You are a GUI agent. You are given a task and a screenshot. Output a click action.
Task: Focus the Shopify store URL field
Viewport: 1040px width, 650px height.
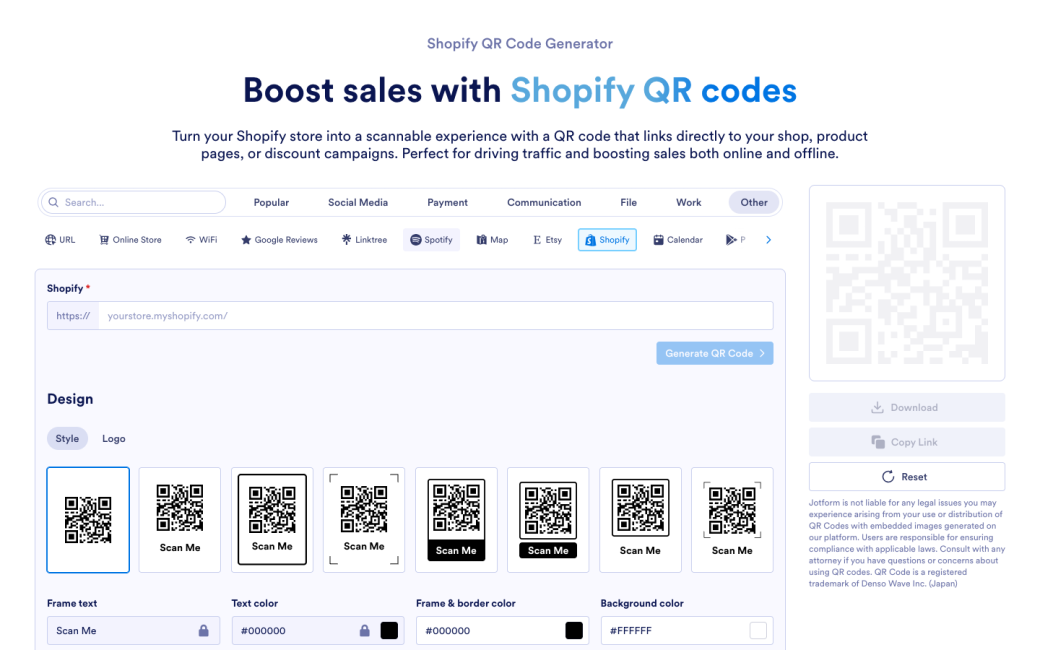(x=436, y=316)
